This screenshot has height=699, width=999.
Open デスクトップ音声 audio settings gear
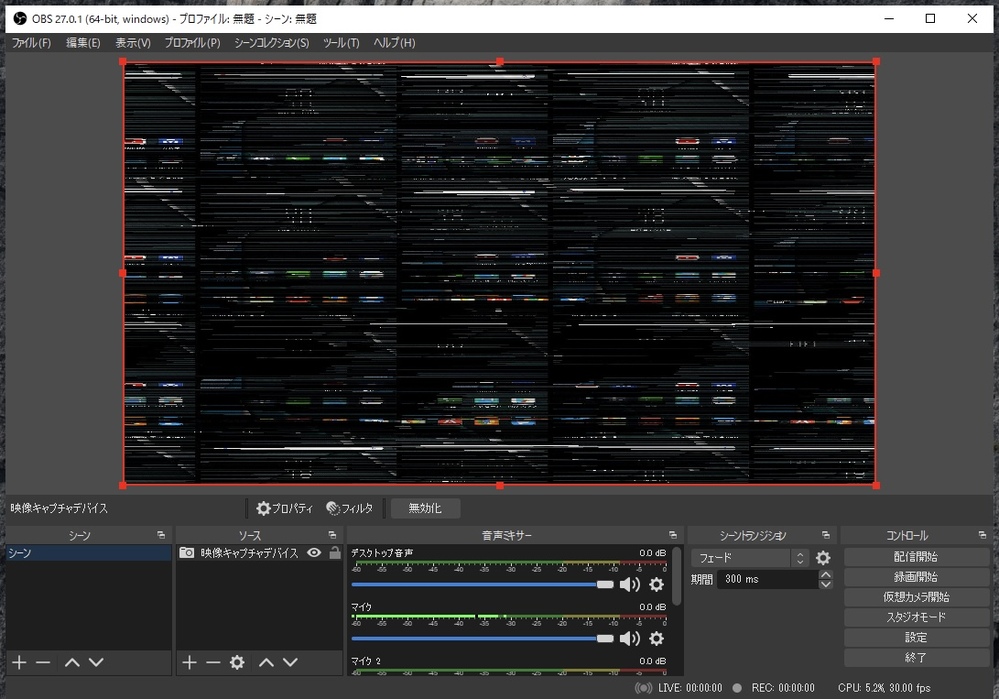point(656,584)
